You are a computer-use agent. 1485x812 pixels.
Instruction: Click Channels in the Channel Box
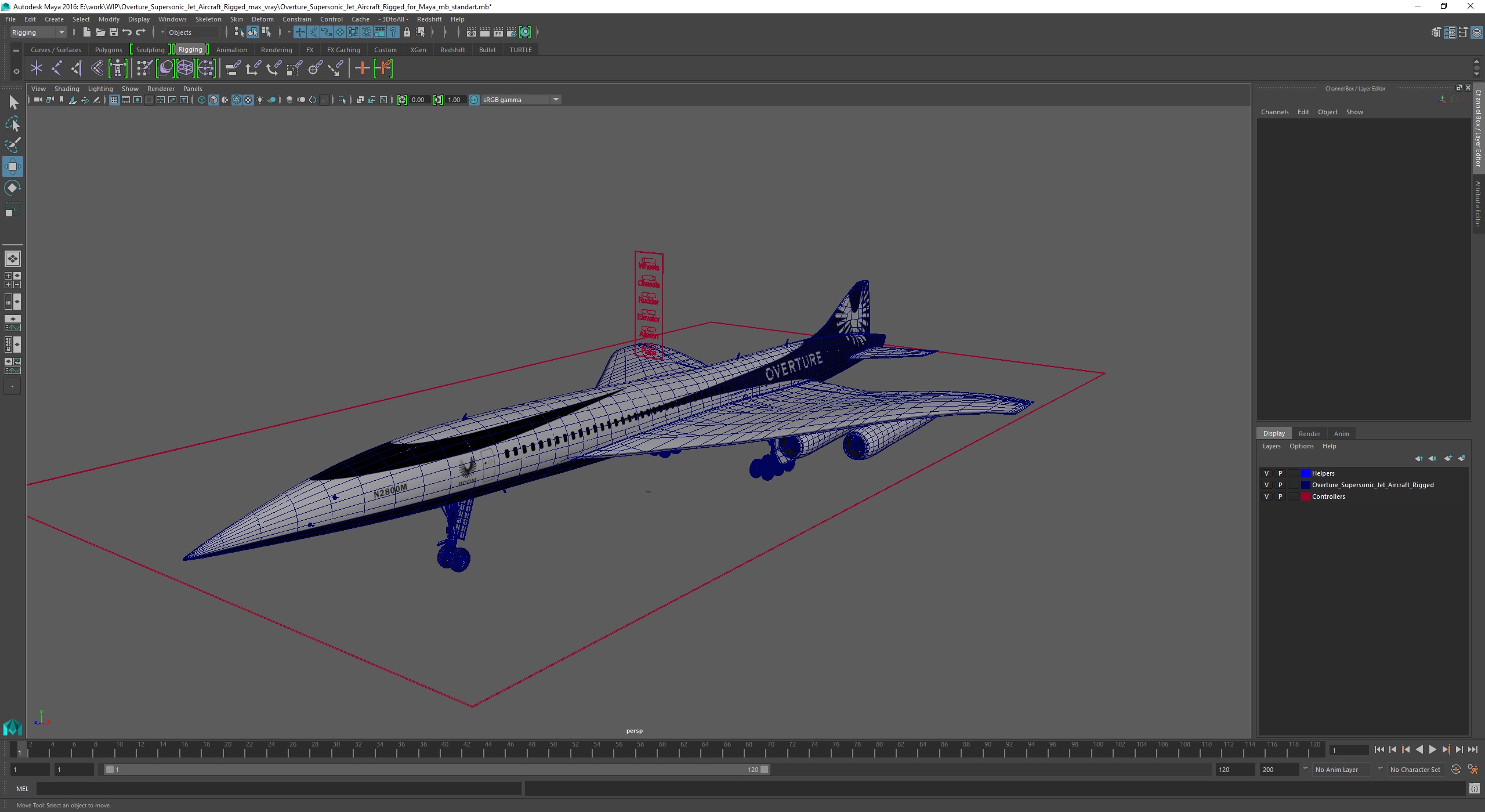tap(1274, 112)
